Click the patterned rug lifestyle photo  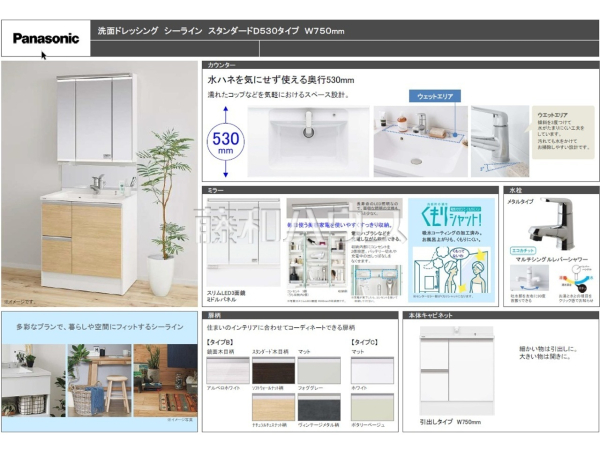(165, 380)
